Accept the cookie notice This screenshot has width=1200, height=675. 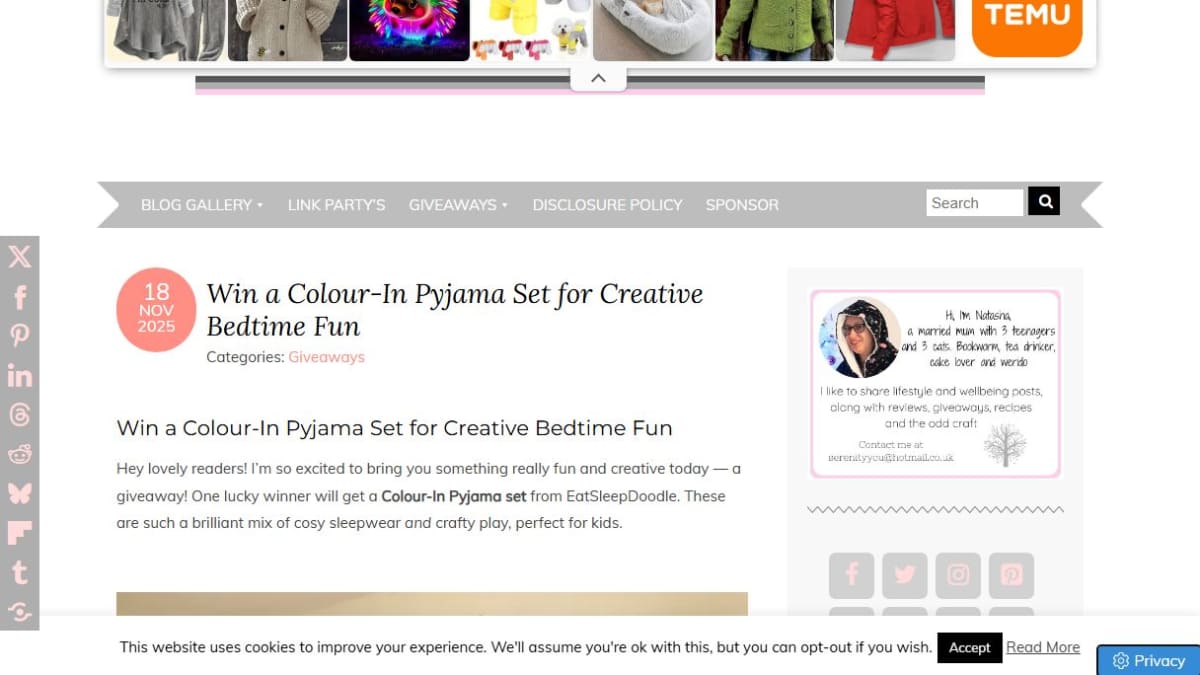tap(969, 647)
